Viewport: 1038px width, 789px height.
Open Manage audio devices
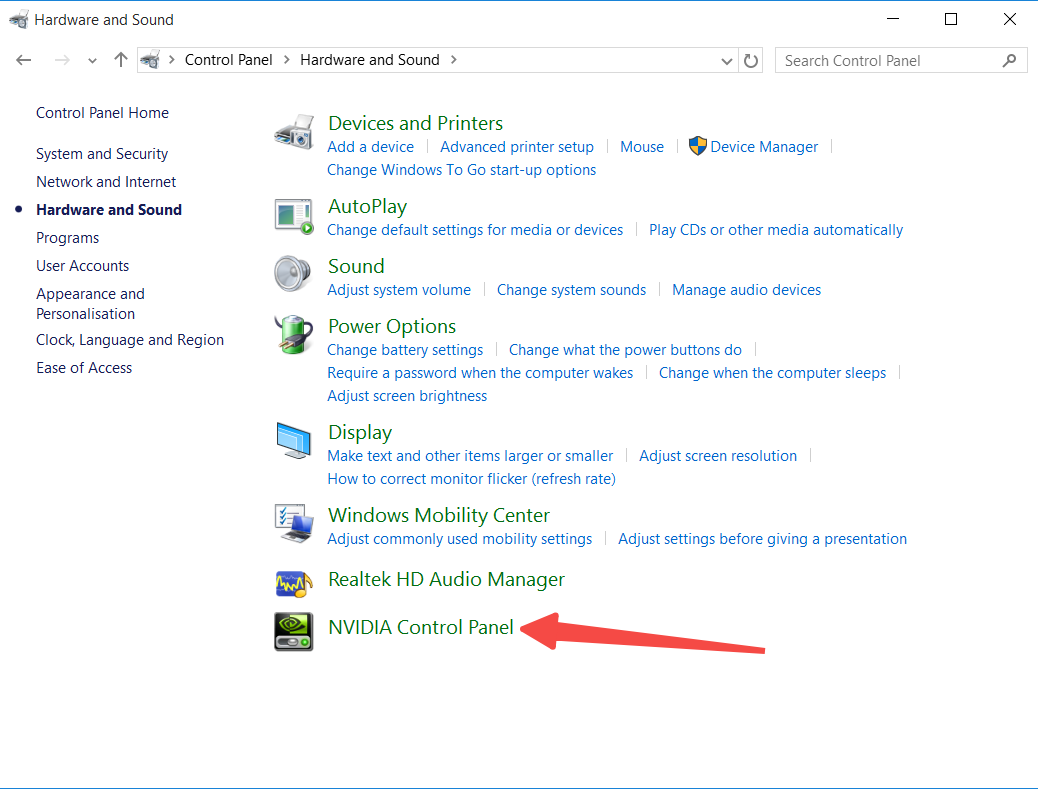[x=747, y=289]
